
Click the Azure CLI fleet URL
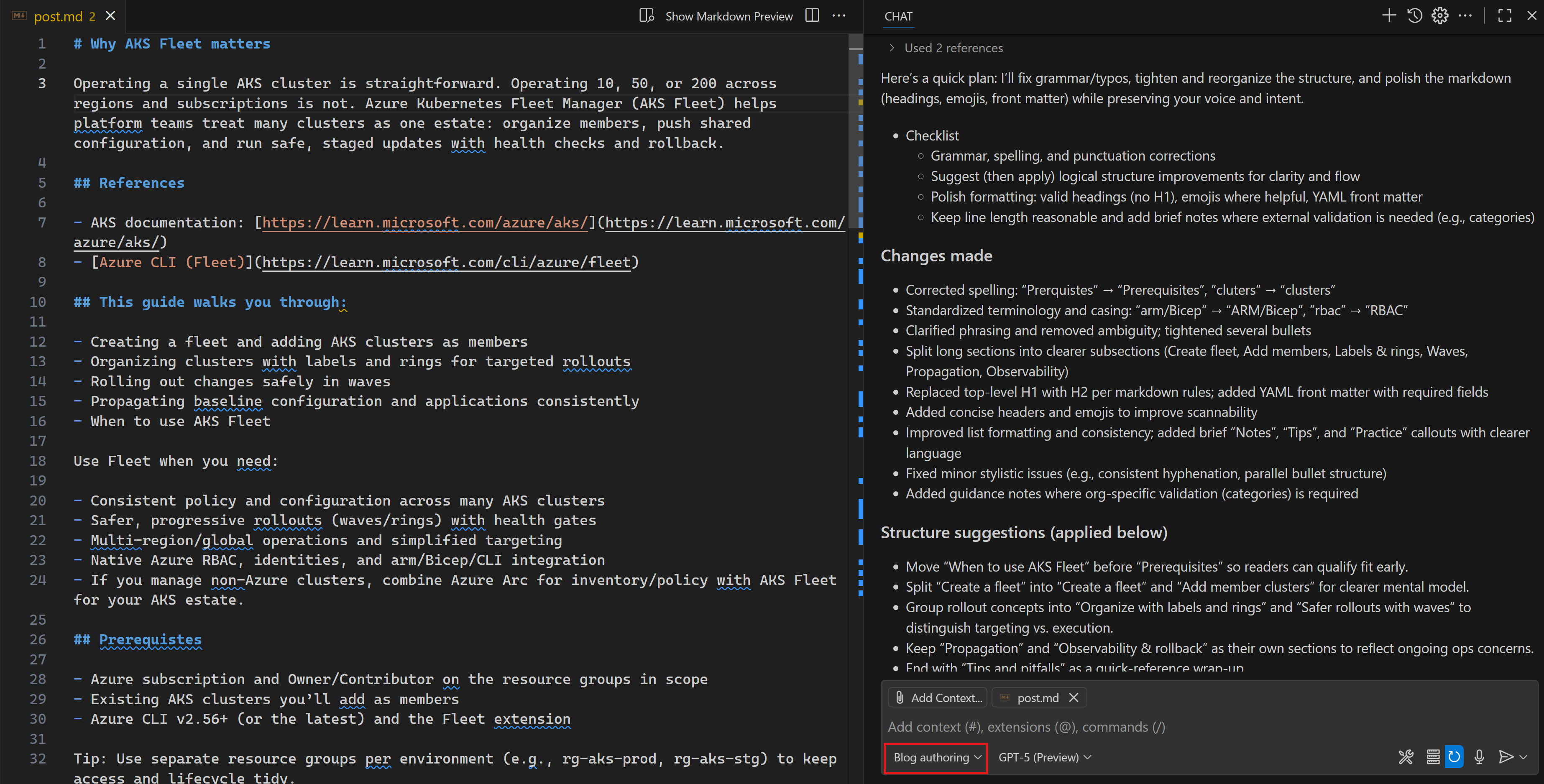[x=447, y=263]
